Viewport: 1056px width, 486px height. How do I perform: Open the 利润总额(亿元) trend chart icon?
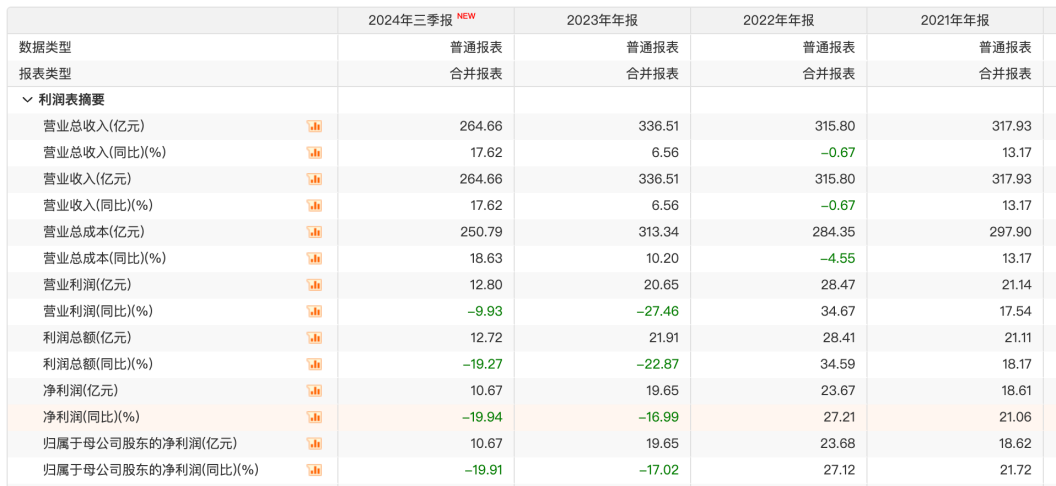314,338
